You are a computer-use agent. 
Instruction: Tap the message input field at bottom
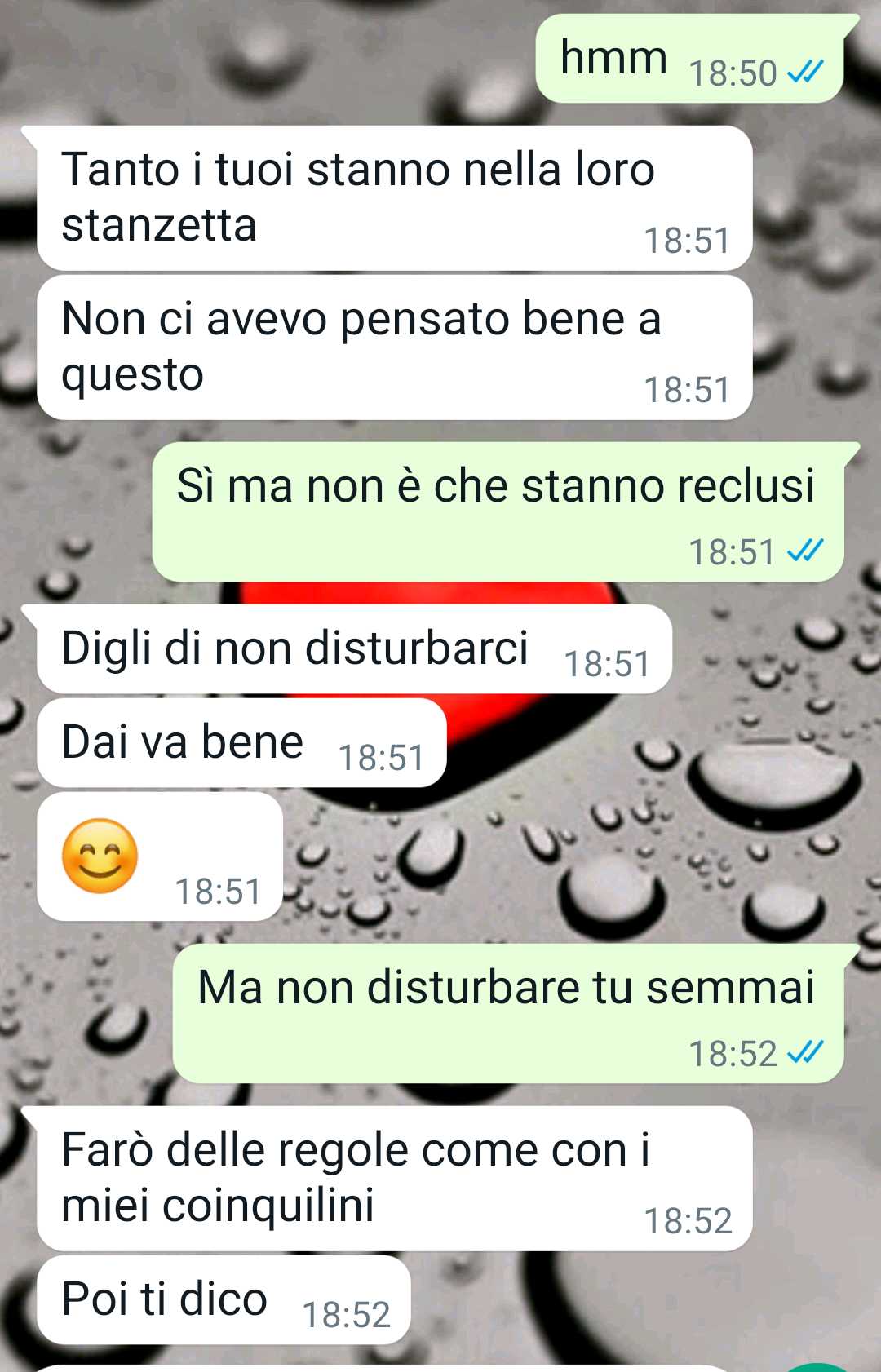click(x=383, y=1368)
